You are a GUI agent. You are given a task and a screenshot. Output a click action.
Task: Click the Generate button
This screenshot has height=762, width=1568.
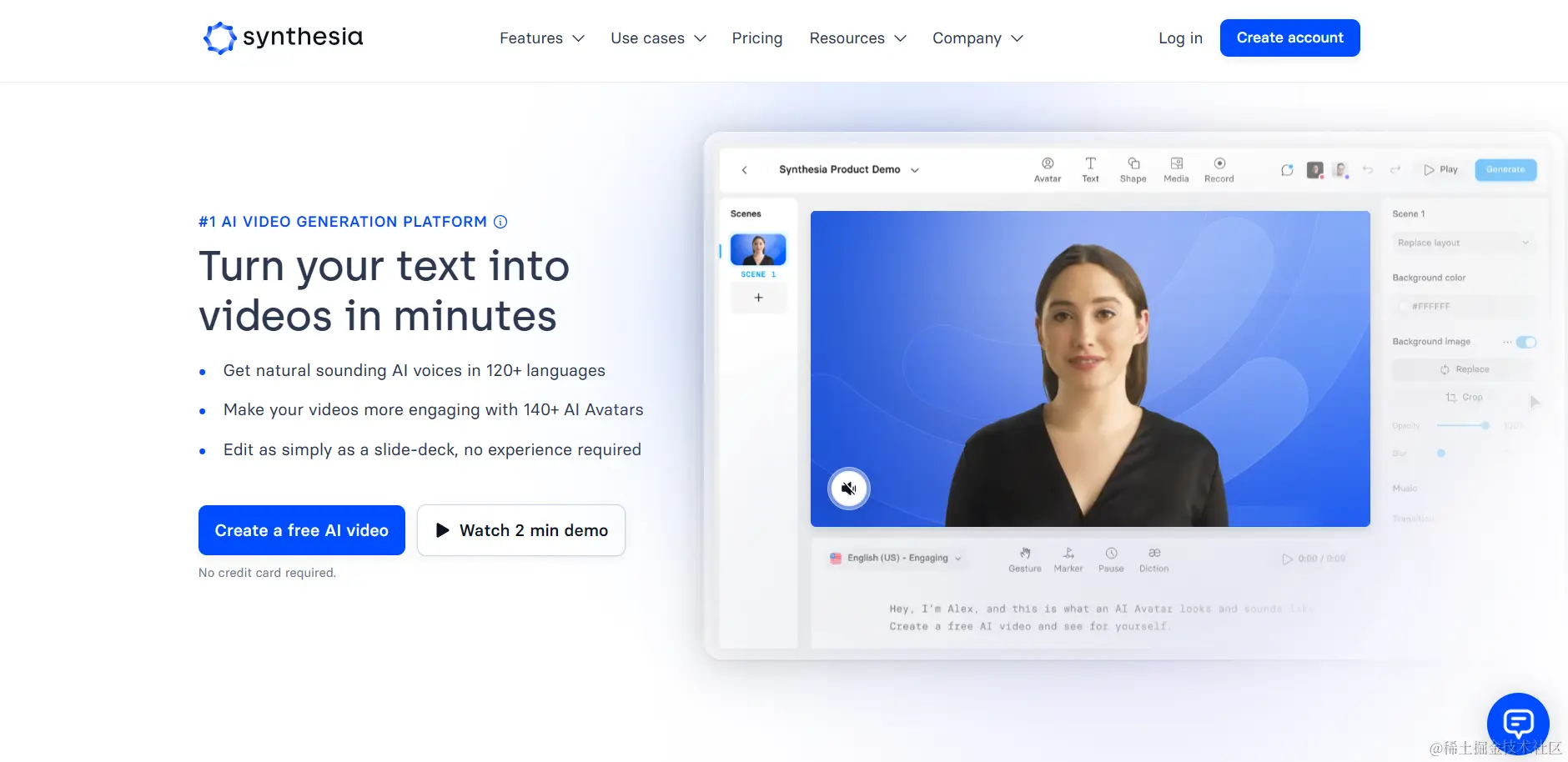[x=1505, y=170]
